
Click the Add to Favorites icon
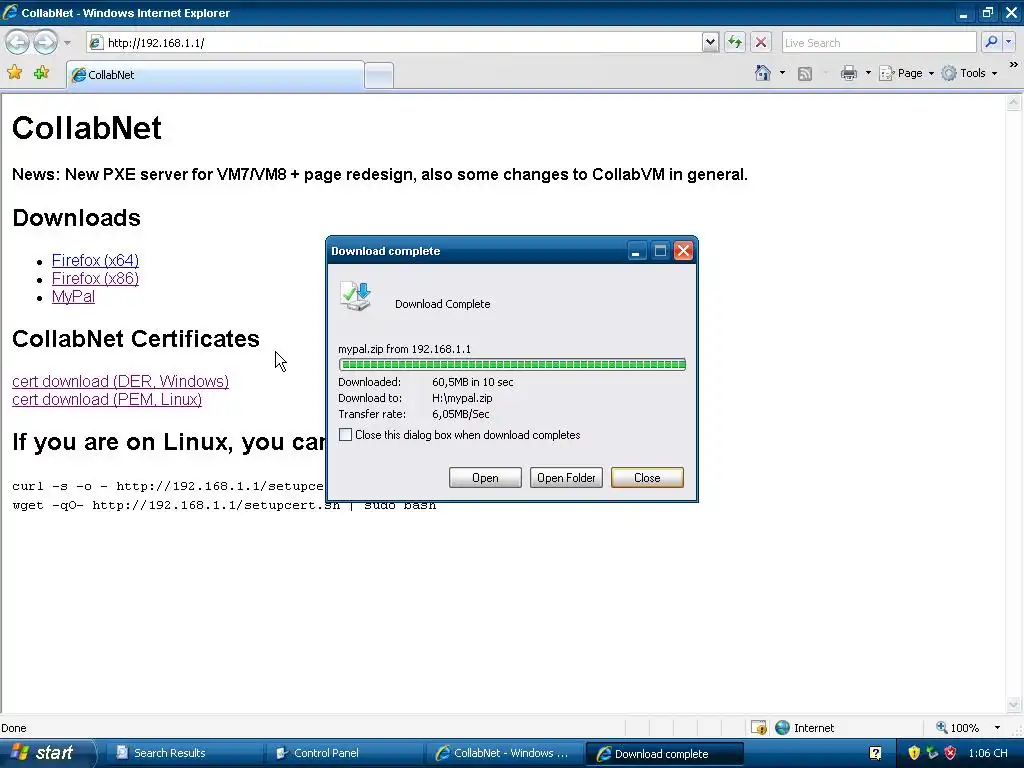pyautogui.click(x=42, y=72)
